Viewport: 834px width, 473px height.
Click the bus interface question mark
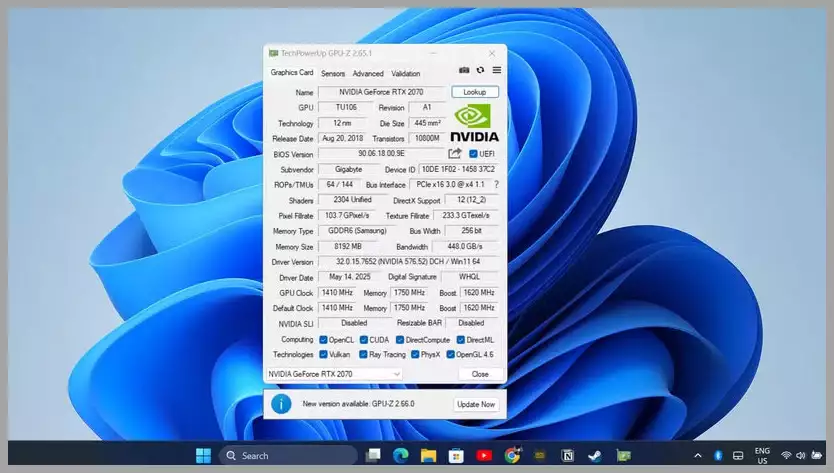pos(496,185)
